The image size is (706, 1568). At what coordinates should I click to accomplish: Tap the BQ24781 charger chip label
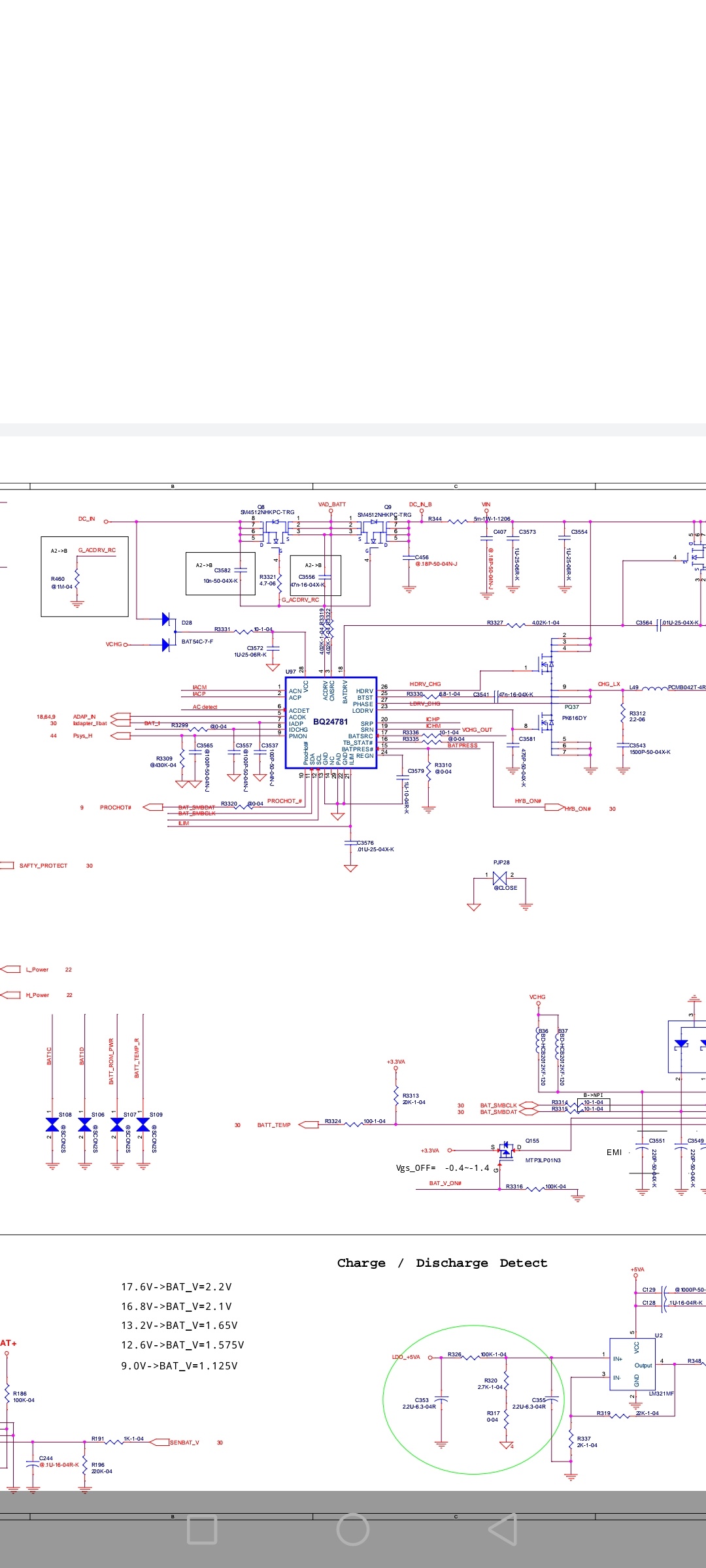click(x=331, y=722)
